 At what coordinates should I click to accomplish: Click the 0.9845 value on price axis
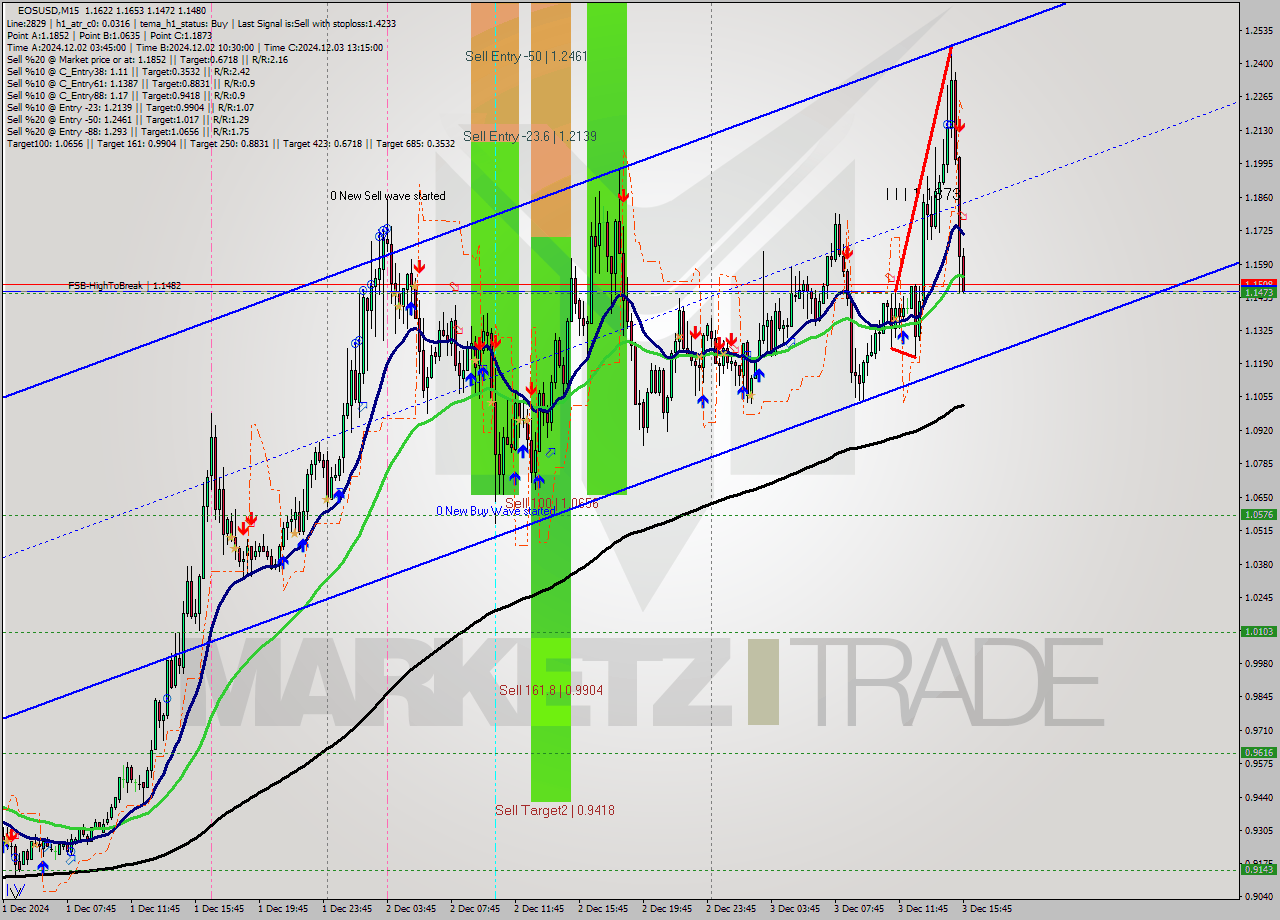[x=1258, y=697]
